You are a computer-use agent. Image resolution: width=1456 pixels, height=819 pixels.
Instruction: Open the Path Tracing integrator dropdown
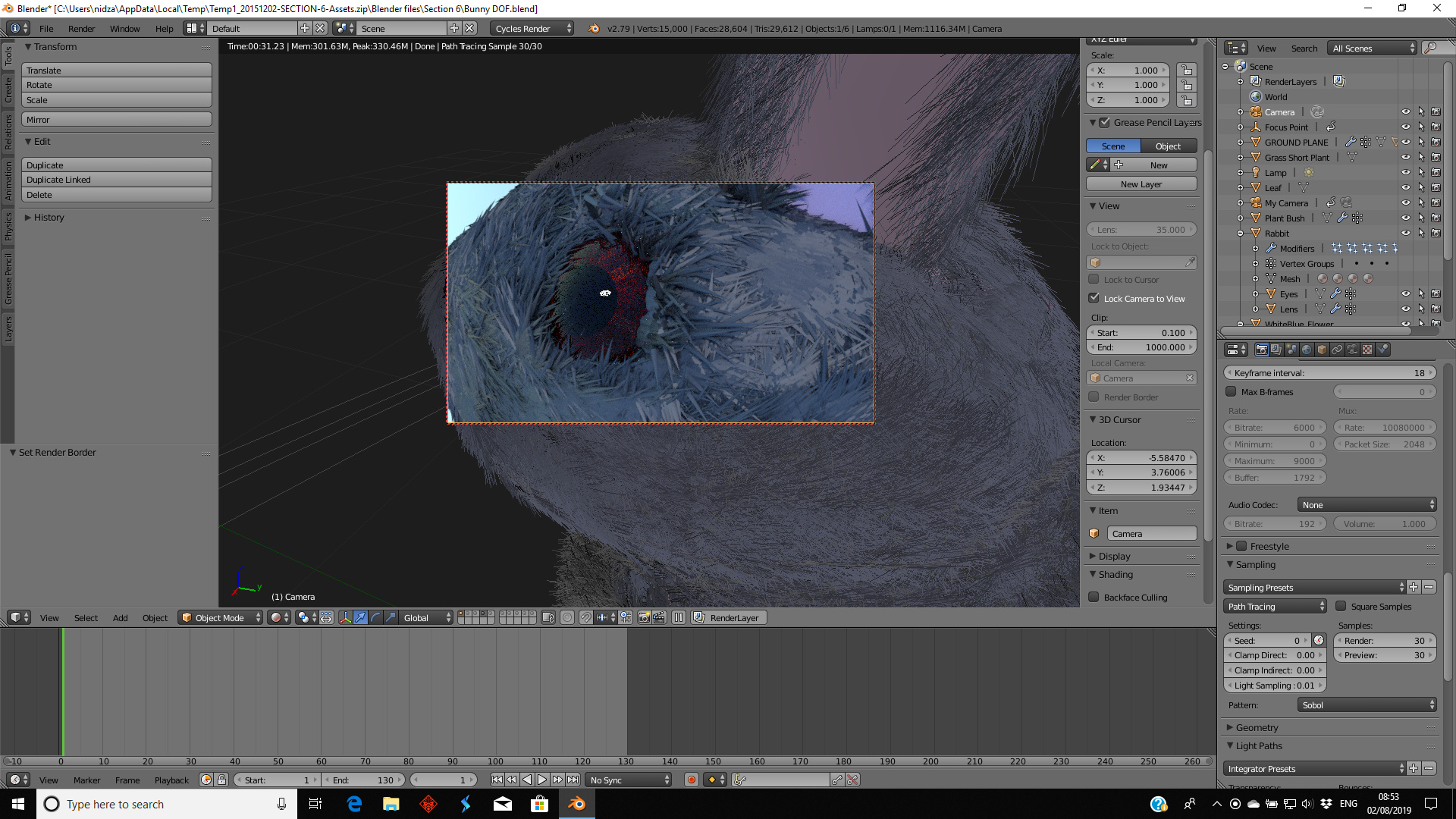(x=1276, y=606)
